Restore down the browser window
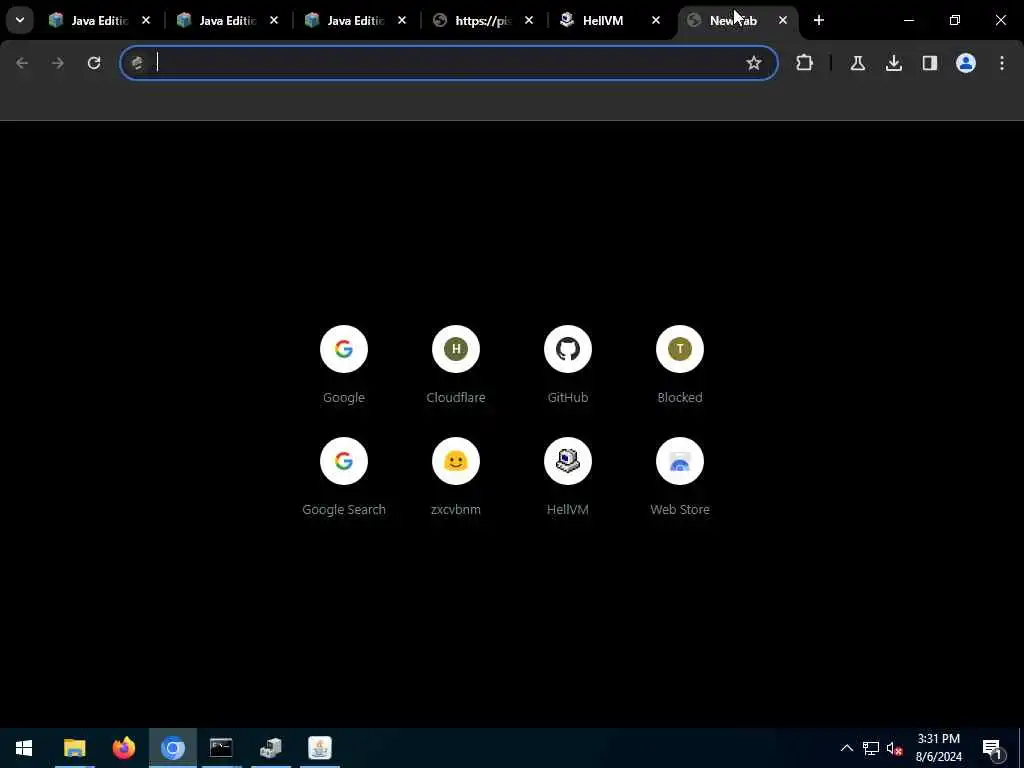 [955, 20]
